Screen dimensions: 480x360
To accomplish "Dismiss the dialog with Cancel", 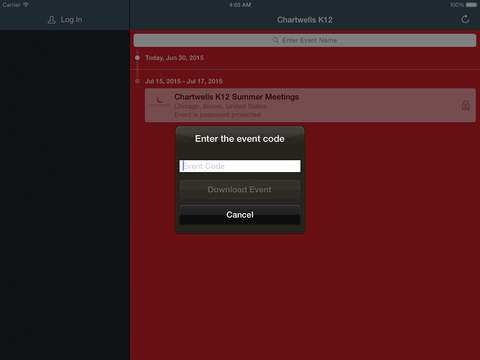I will click(240, 215).
